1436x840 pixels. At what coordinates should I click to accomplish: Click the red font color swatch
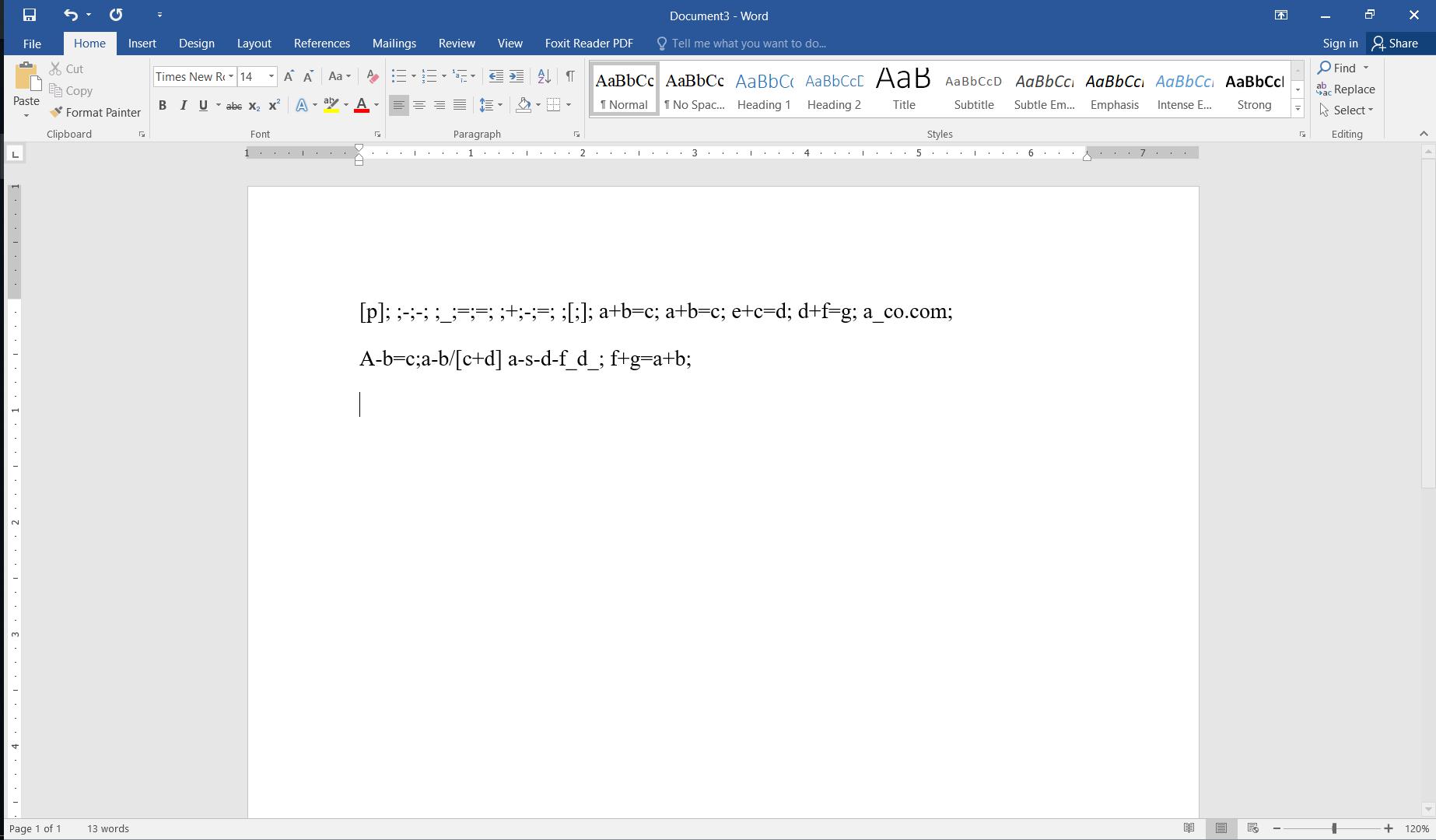361,106
